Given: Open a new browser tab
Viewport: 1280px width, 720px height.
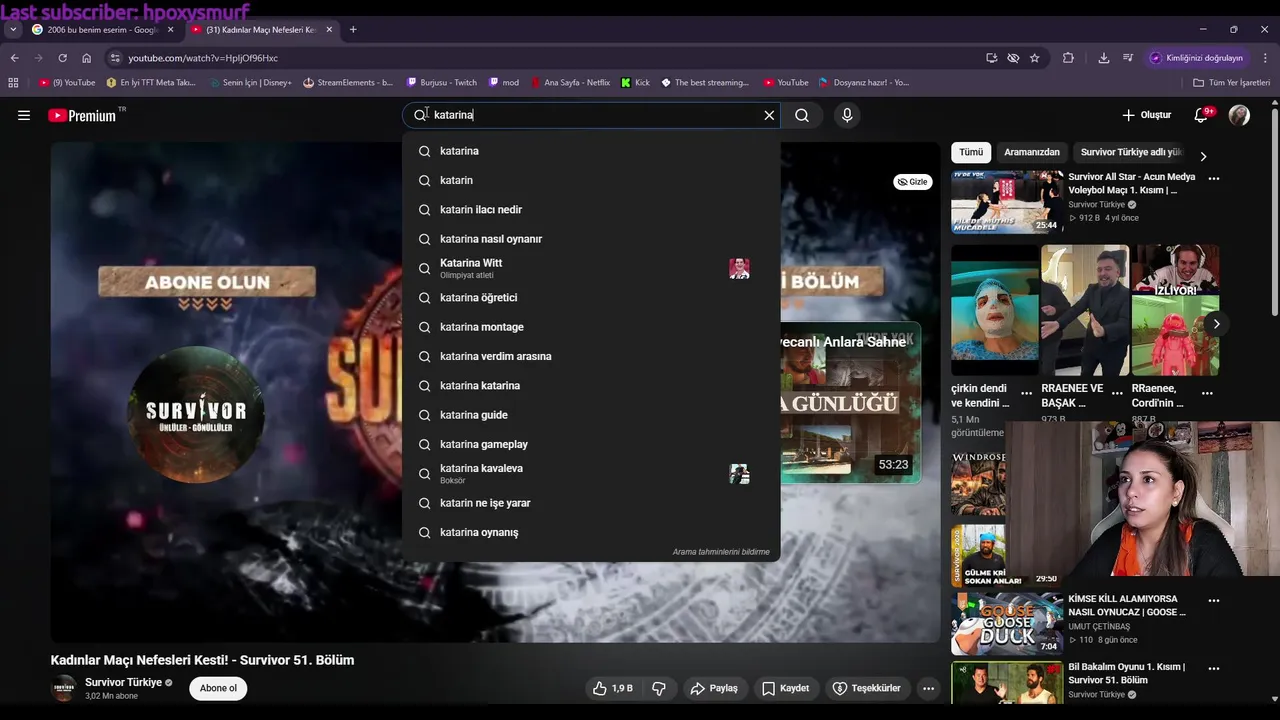Looking at the screenshot, I should click(353, 30).
